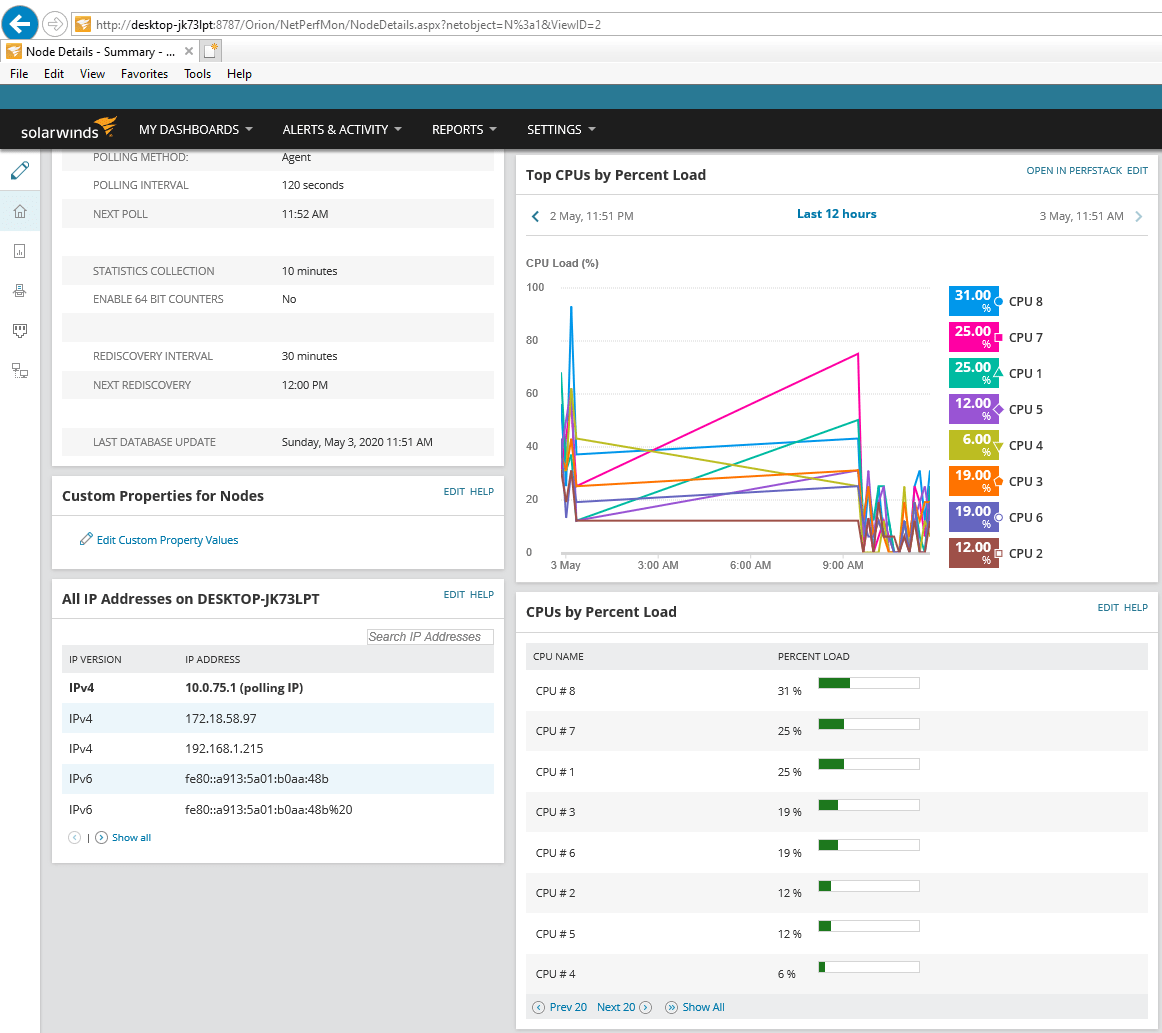Click the pink color badge for CPU 7
The height and width of the screenshot is (1033, 1162).
973,336
